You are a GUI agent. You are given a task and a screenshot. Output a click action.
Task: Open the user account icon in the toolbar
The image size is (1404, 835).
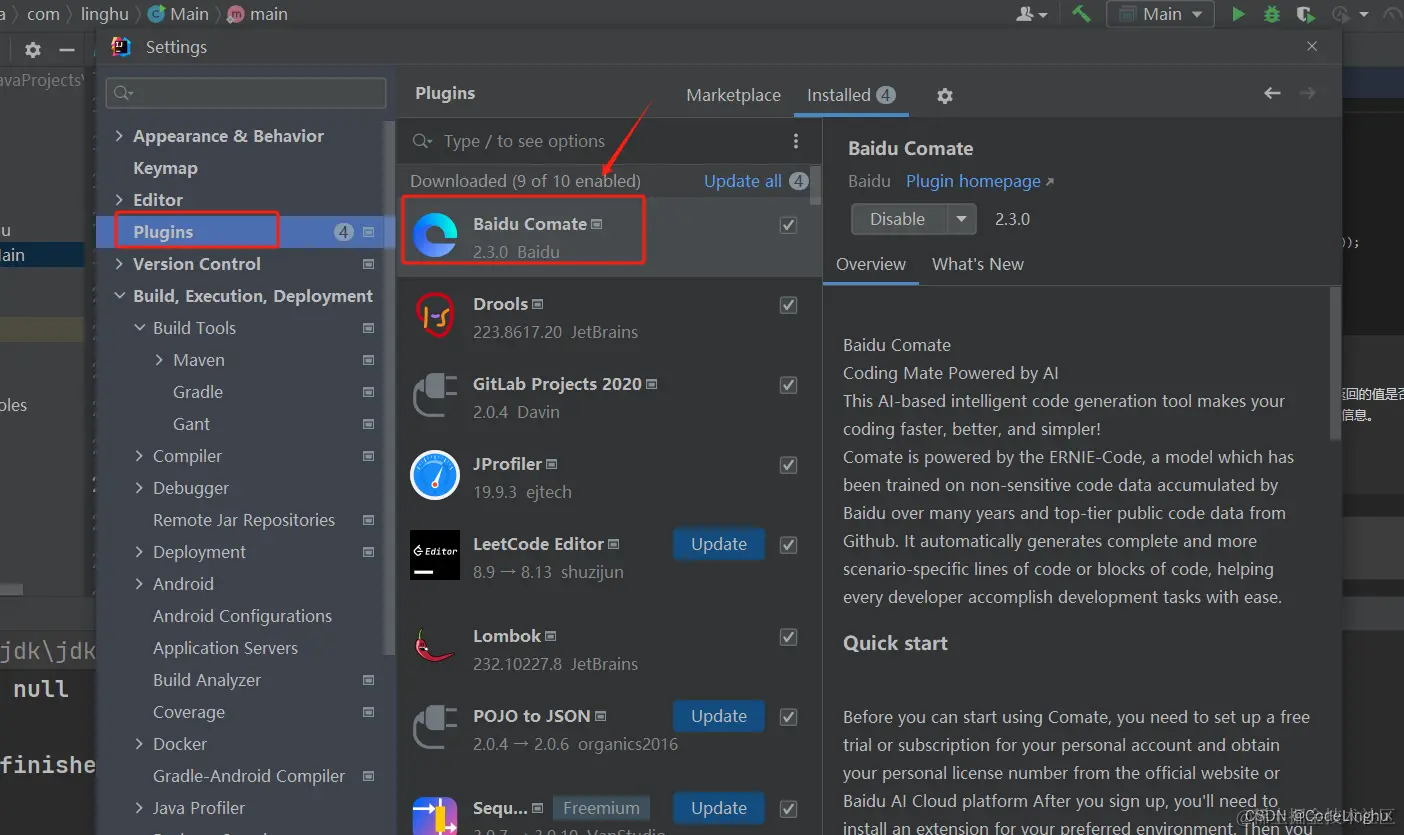1032,14
